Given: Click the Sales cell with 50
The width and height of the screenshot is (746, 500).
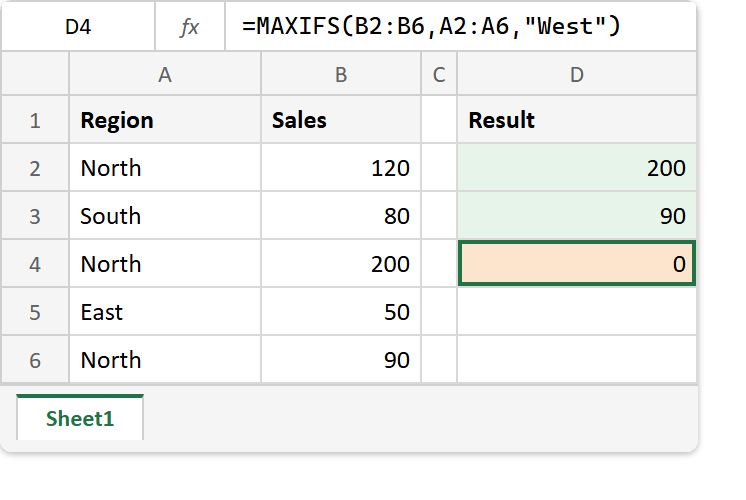Looking at the screenshot, I should pos(341,312).
